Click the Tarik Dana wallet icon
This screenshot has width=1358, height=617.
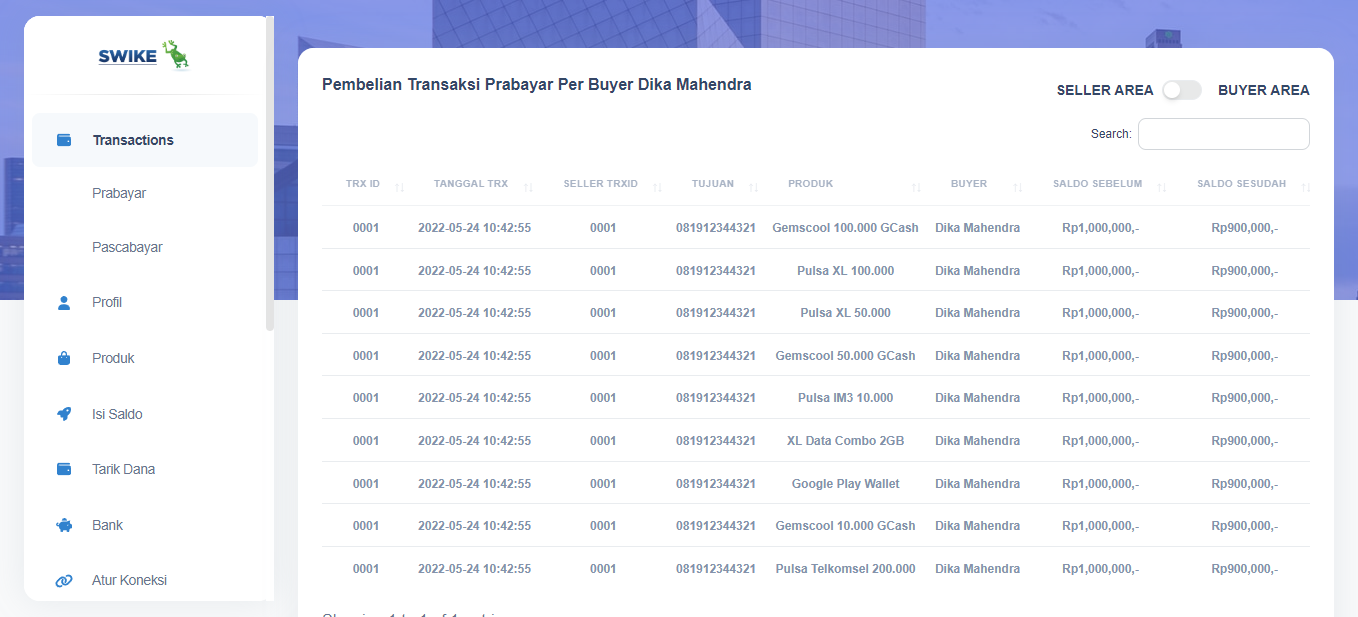64,469
